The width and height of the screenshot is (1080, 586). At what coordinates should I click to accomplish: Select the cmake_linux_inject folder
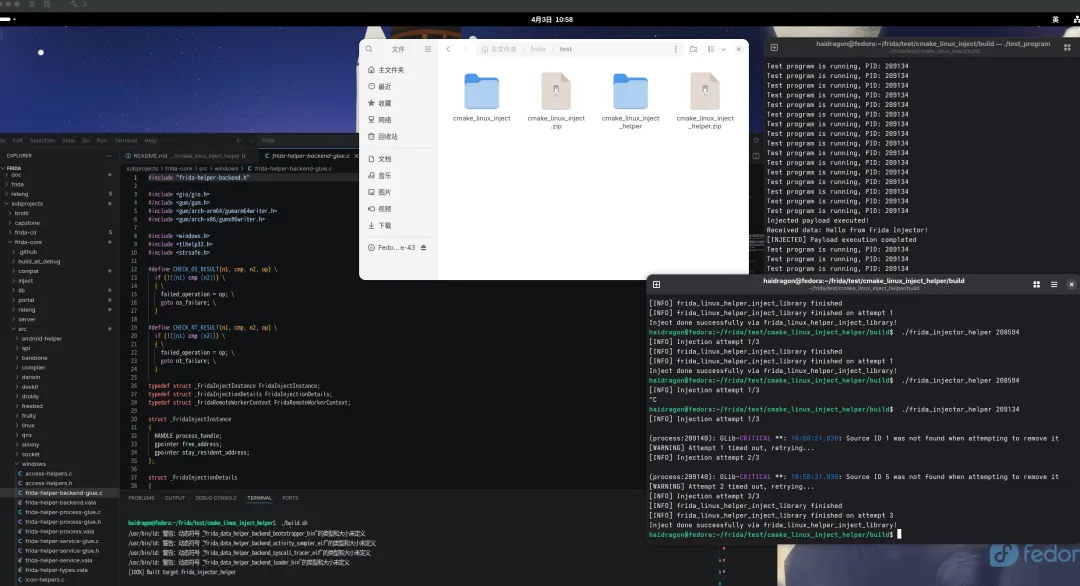click(x=481, y=98)
